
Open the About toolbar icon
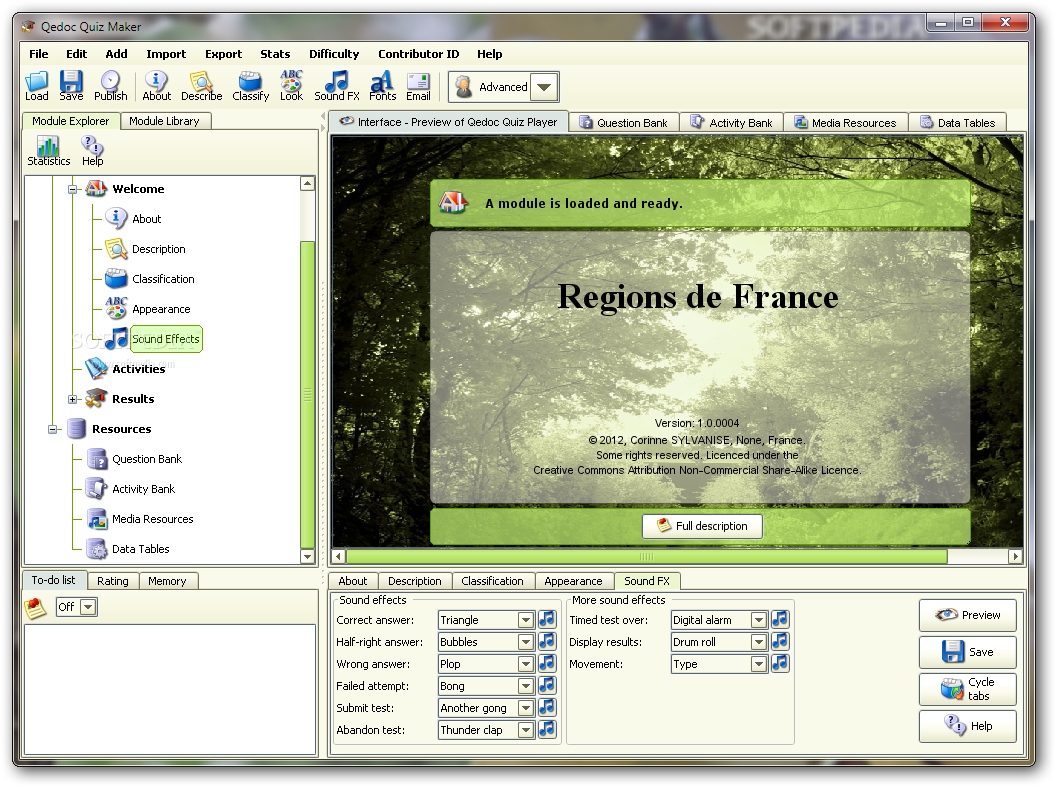(x=156, y=86)
